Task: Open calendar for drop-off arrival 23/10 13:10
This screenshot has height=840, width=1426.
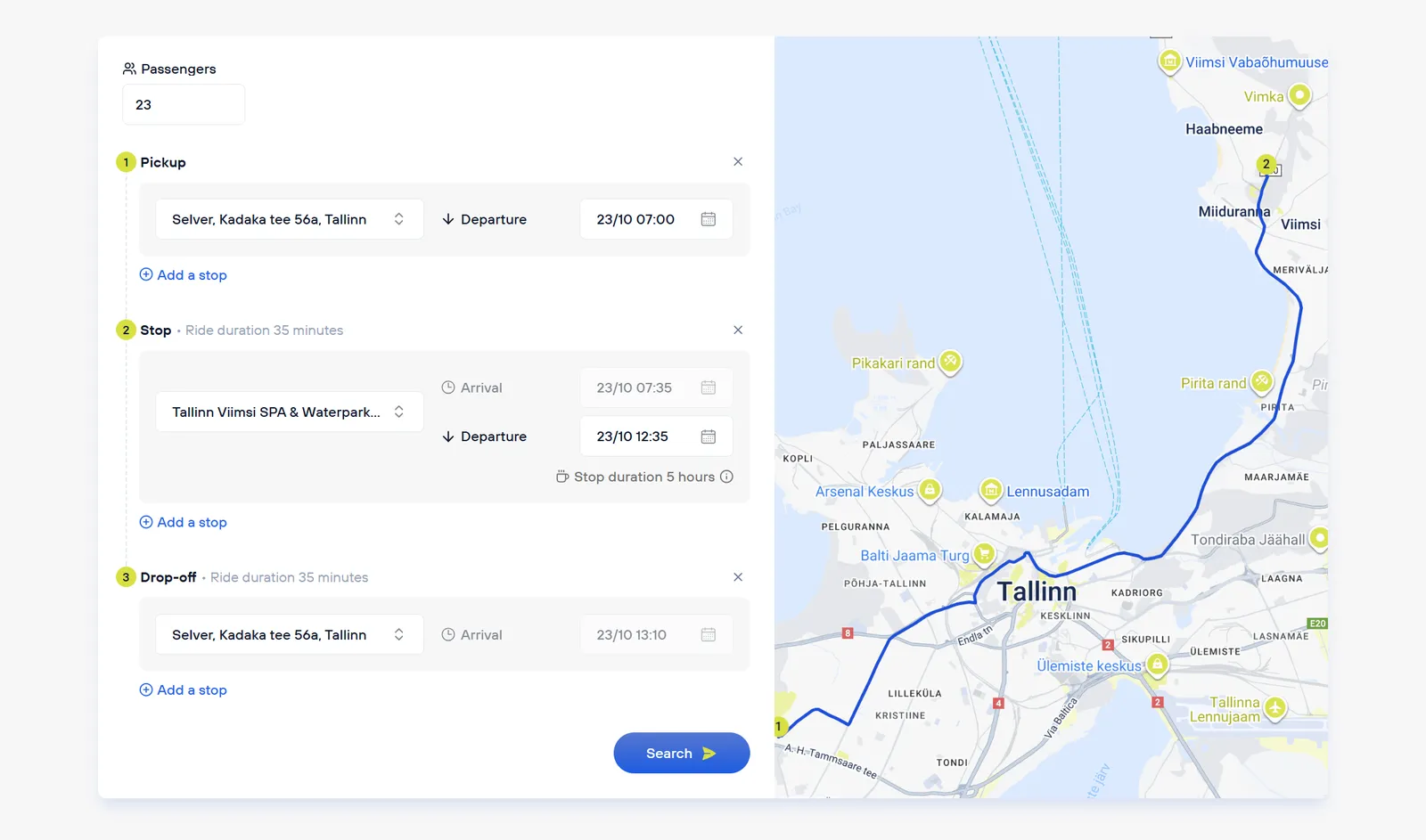Action: tap(709, 635)
